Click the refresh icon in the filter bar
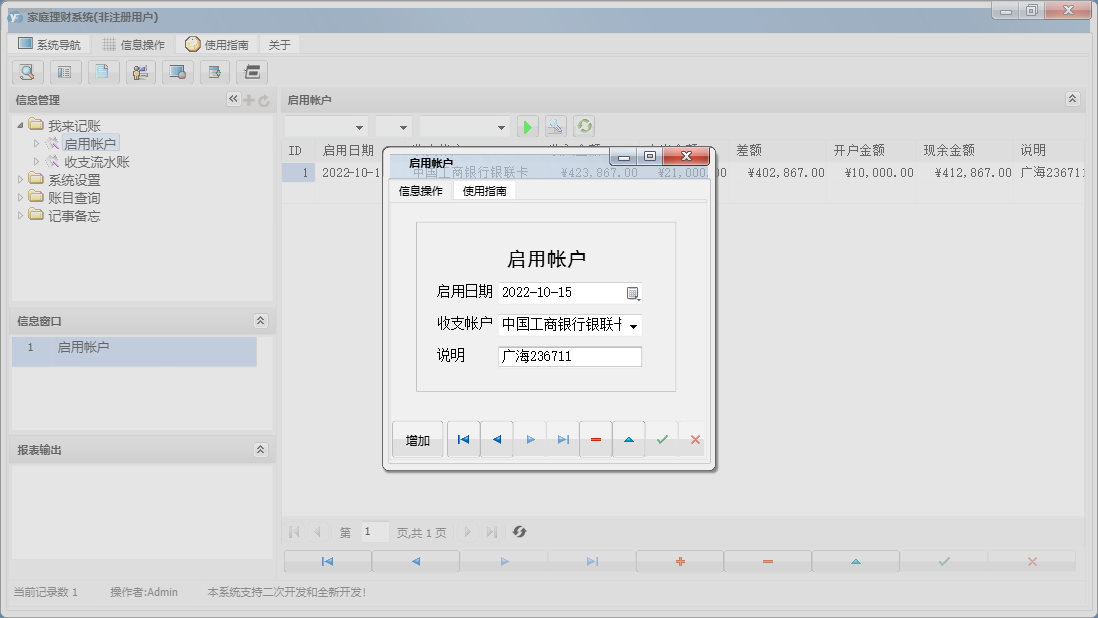 (x=584, y=125)
